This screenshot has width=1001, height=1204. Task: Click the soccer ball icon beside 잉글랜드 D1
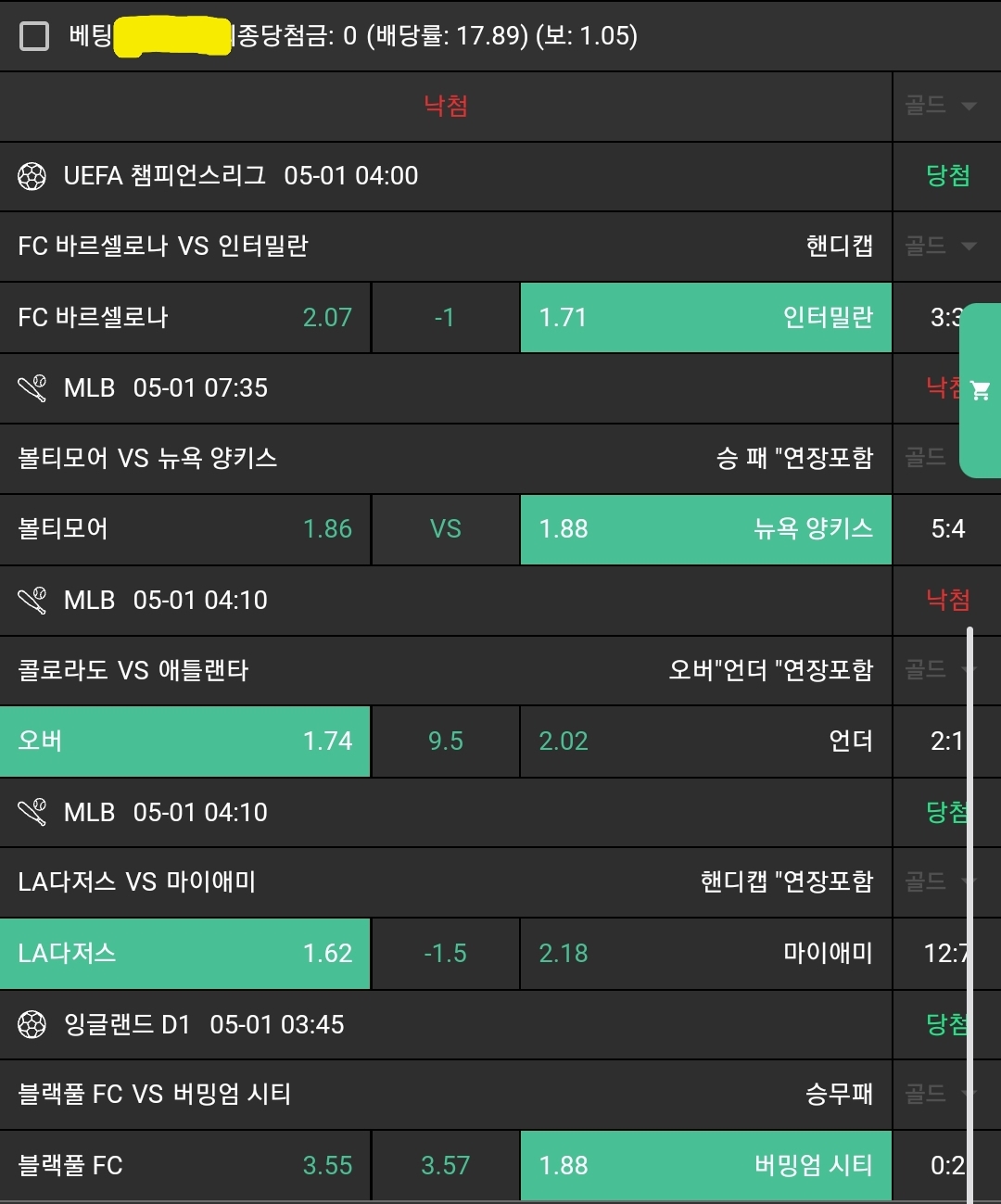32,1025
